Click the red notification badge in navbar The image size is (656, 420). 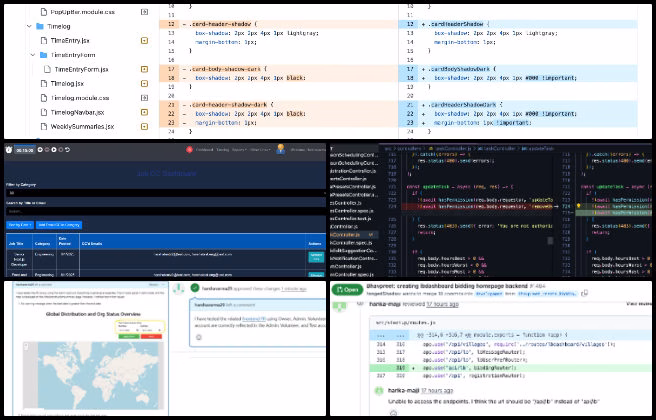189,150
